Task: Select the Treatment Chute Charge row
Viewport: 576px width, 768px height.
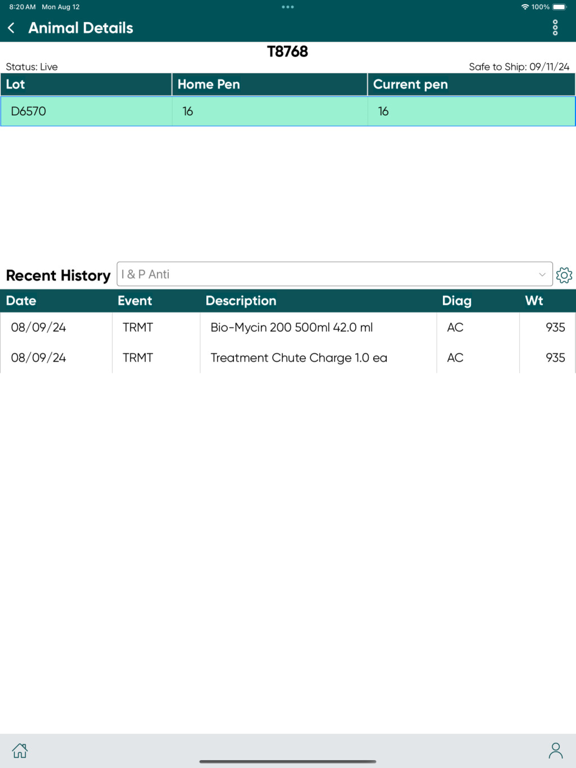Action: [288, 358]
